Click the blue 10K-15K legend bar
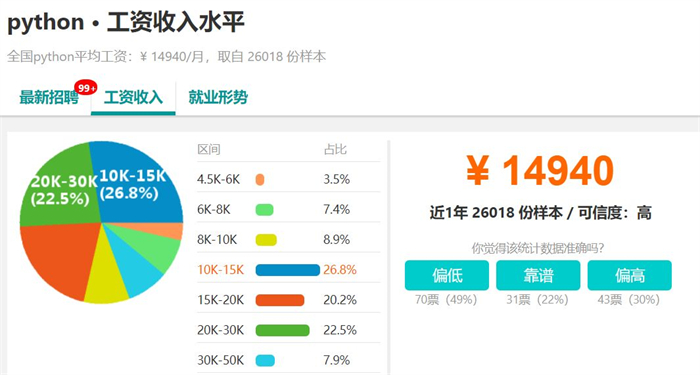Screen dimensions: 700x375 (x=288, y=270)
